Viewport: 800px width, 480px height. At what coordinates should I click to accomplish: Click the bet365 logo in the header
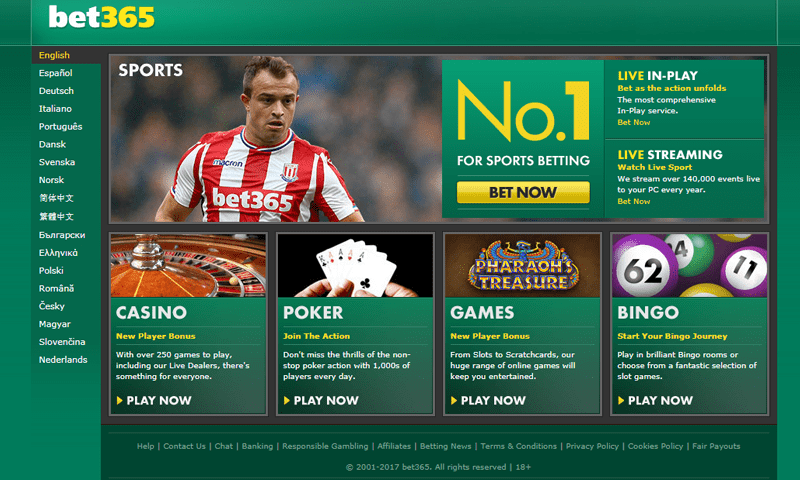coord(101,17)
